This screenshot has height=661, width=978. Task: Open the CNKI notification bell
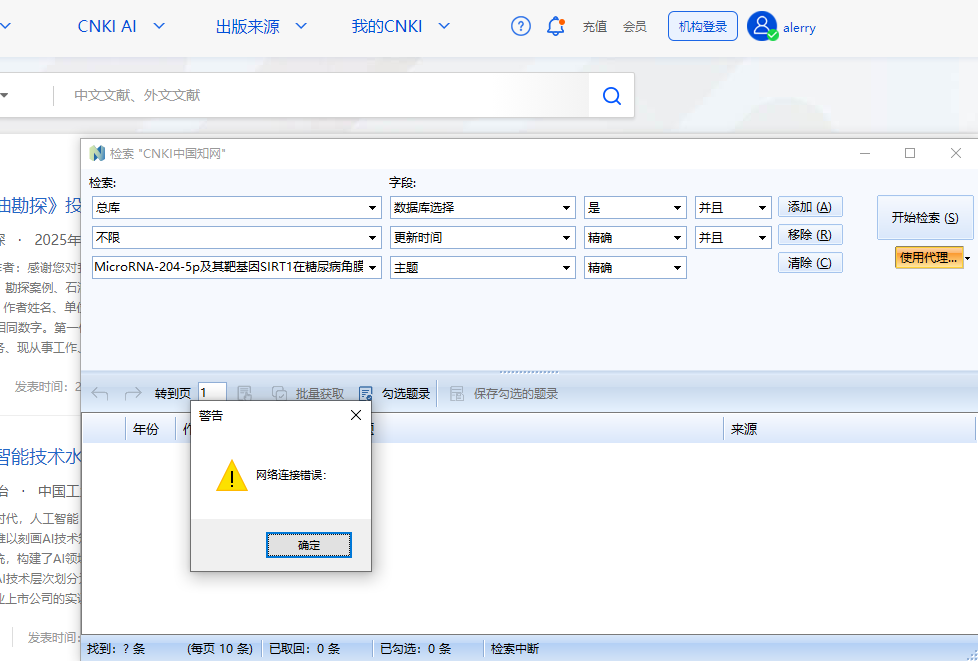coord(555,26)
